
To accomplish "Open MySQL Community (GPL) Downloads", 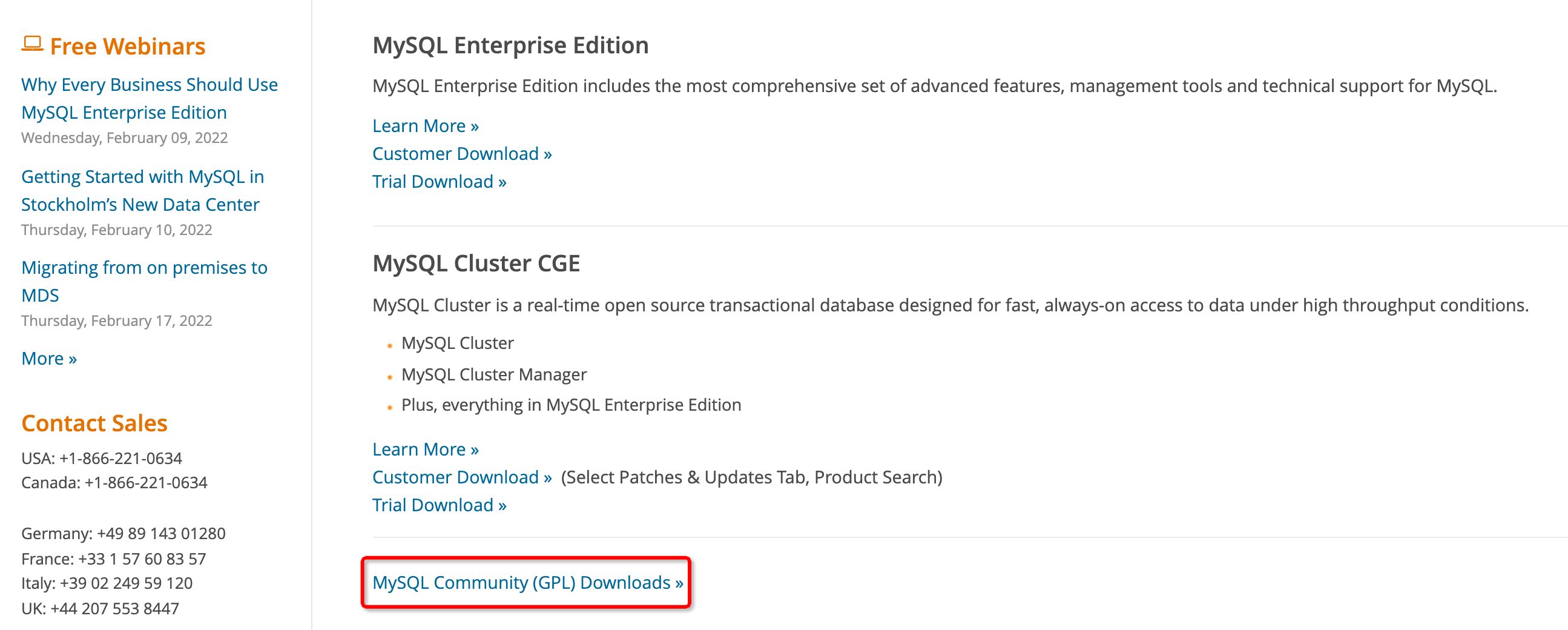I will point(527,583).
